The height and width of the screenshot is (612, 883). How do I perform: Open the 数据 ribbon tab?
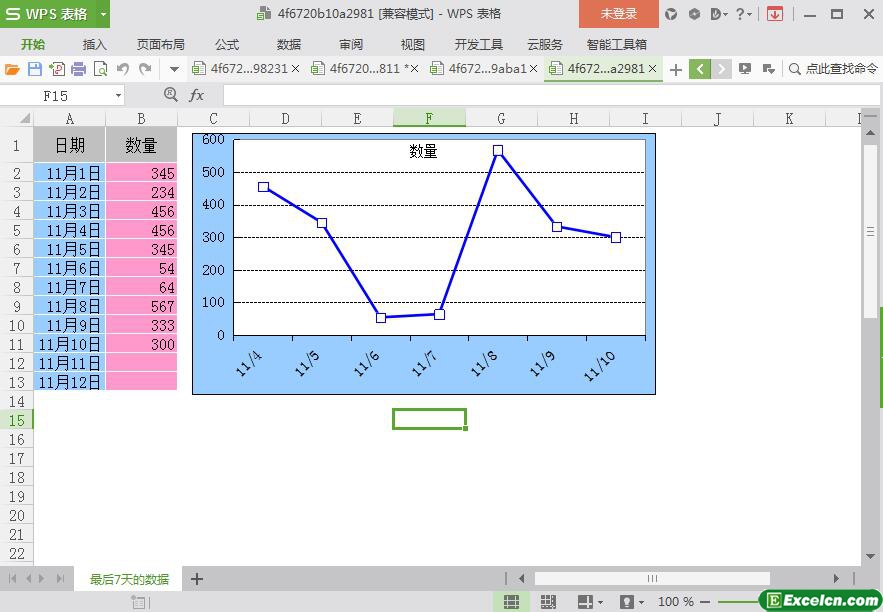tap(289, 44)
